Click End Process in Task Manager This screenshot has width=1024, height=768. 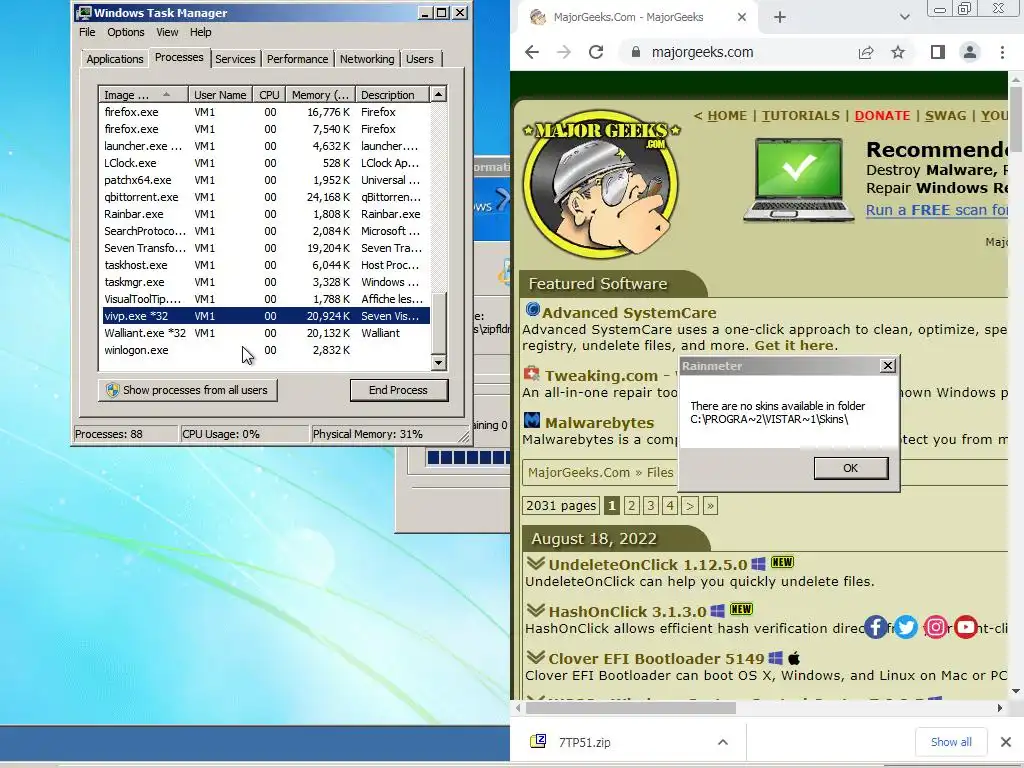point(398,390)
